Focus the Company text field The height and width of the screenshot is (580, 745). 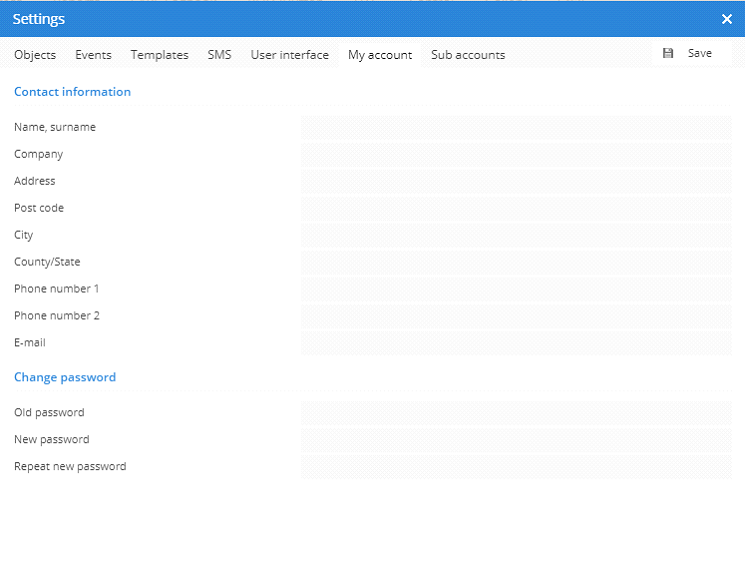point(516,155)
